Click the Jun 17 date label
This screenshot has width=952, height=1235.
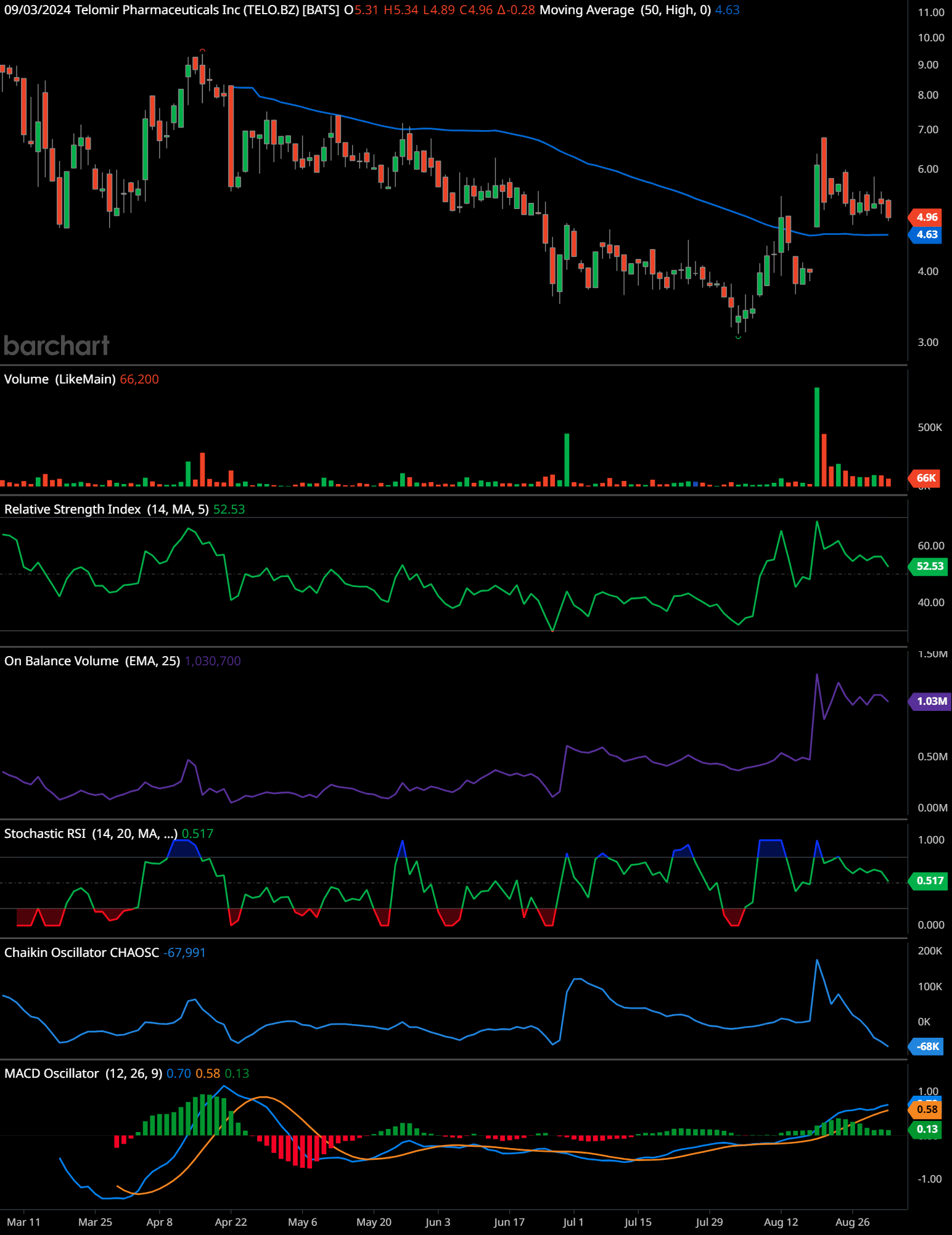[x=509, y=1222]
